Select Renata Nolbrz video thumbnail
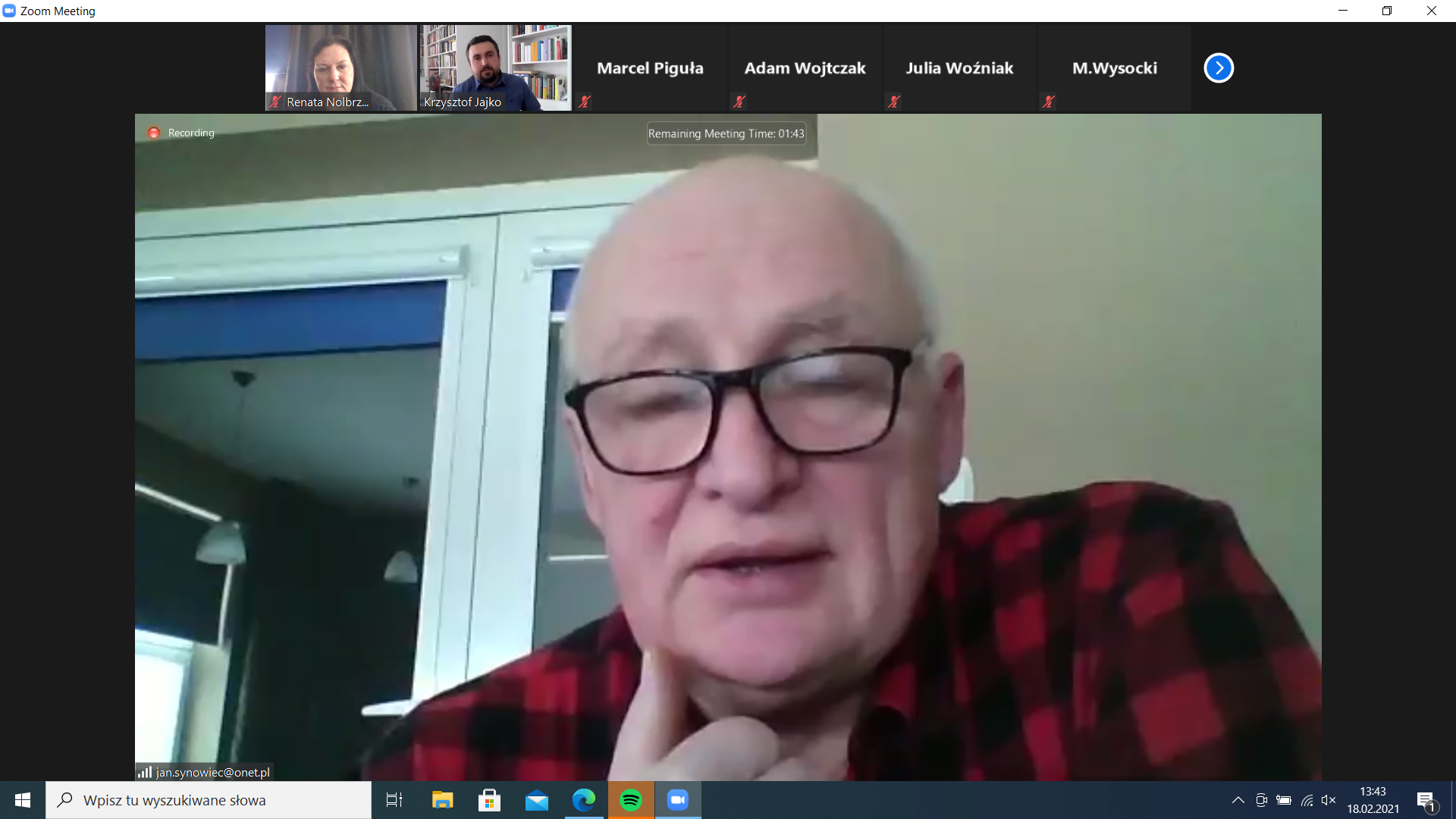Image resolution: width=1456 pixels, height=819 pixels. coord(341,68)
